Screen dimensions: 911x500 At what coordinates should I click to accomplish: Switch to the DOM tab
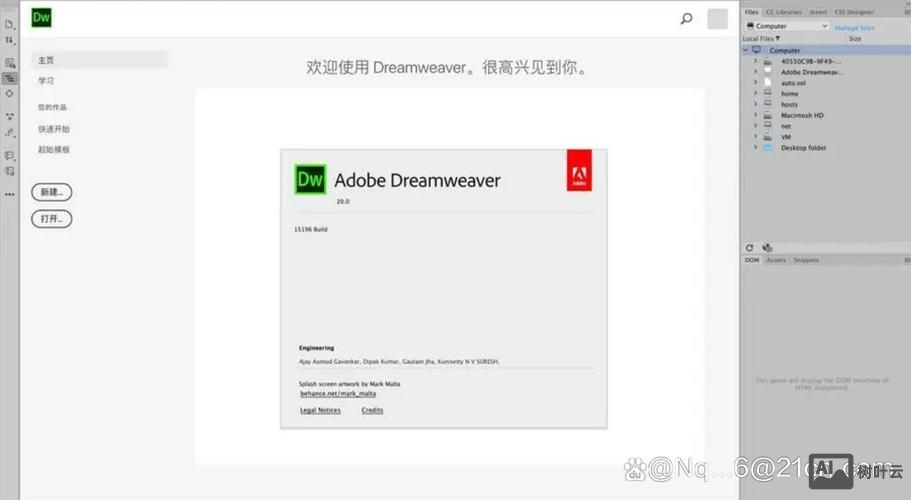[752, 260]
